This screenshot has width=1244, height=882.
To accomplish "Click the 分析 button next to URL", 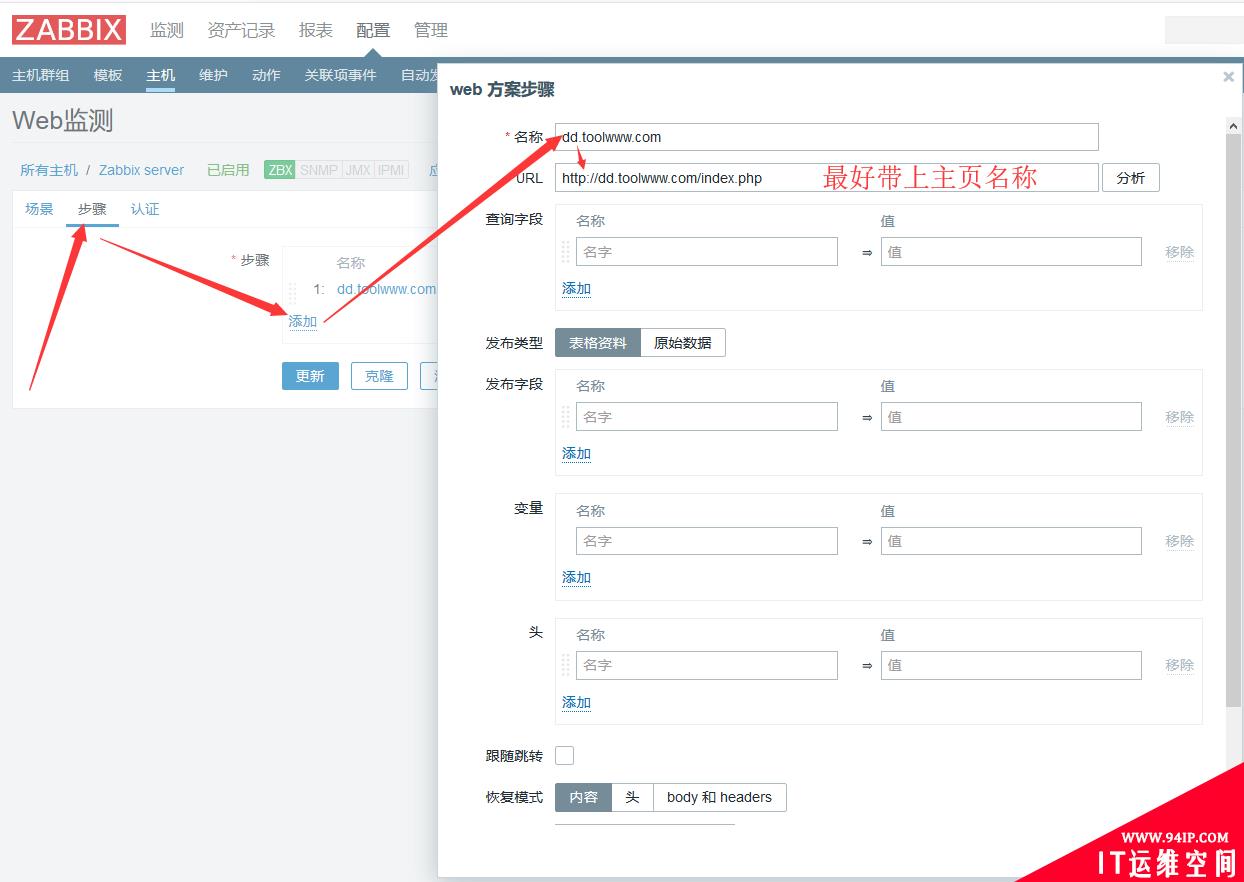I will (x=1131, y=178).
